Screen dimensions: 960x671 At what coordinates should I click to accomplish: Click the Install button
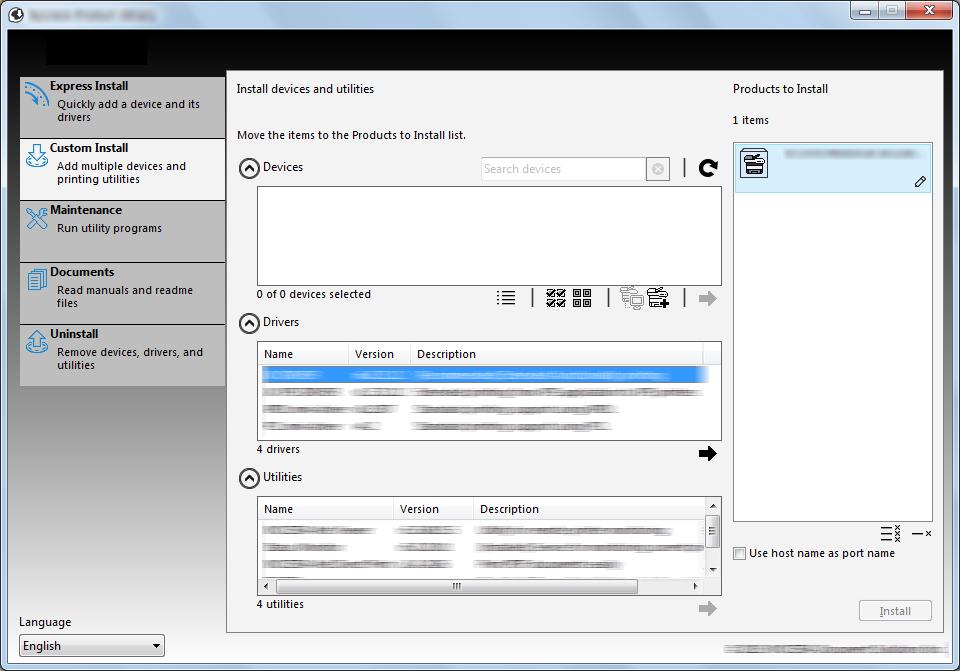pyautogui.click(x=895, y=611)
